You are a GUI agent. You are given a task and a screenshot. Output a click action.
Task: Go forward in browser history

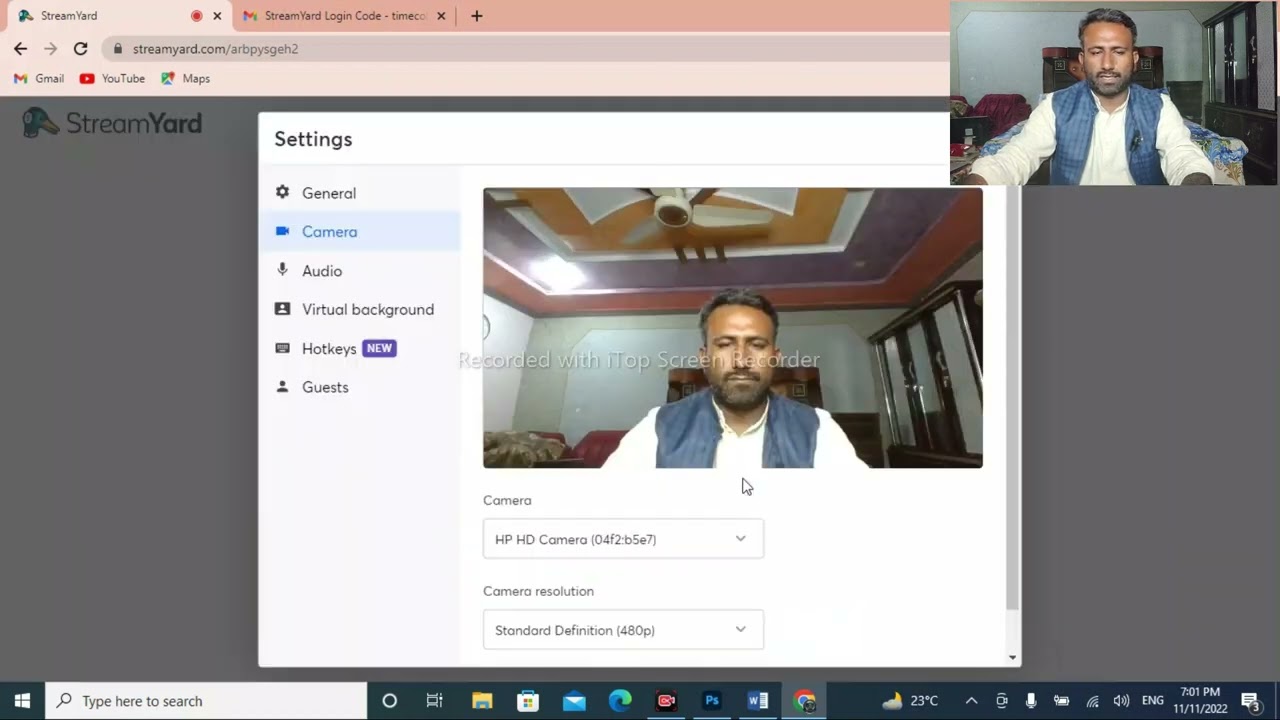point(50,49)
